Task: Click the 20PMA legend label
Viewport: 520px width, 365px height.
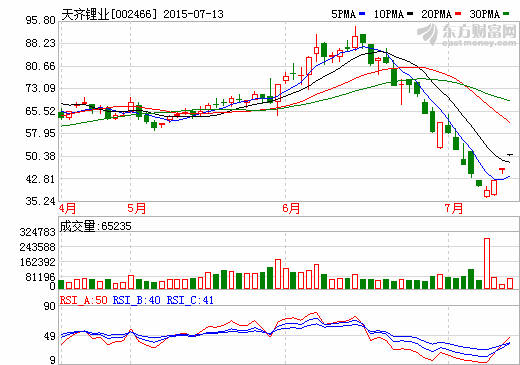Action: click(x=437, y=14)
